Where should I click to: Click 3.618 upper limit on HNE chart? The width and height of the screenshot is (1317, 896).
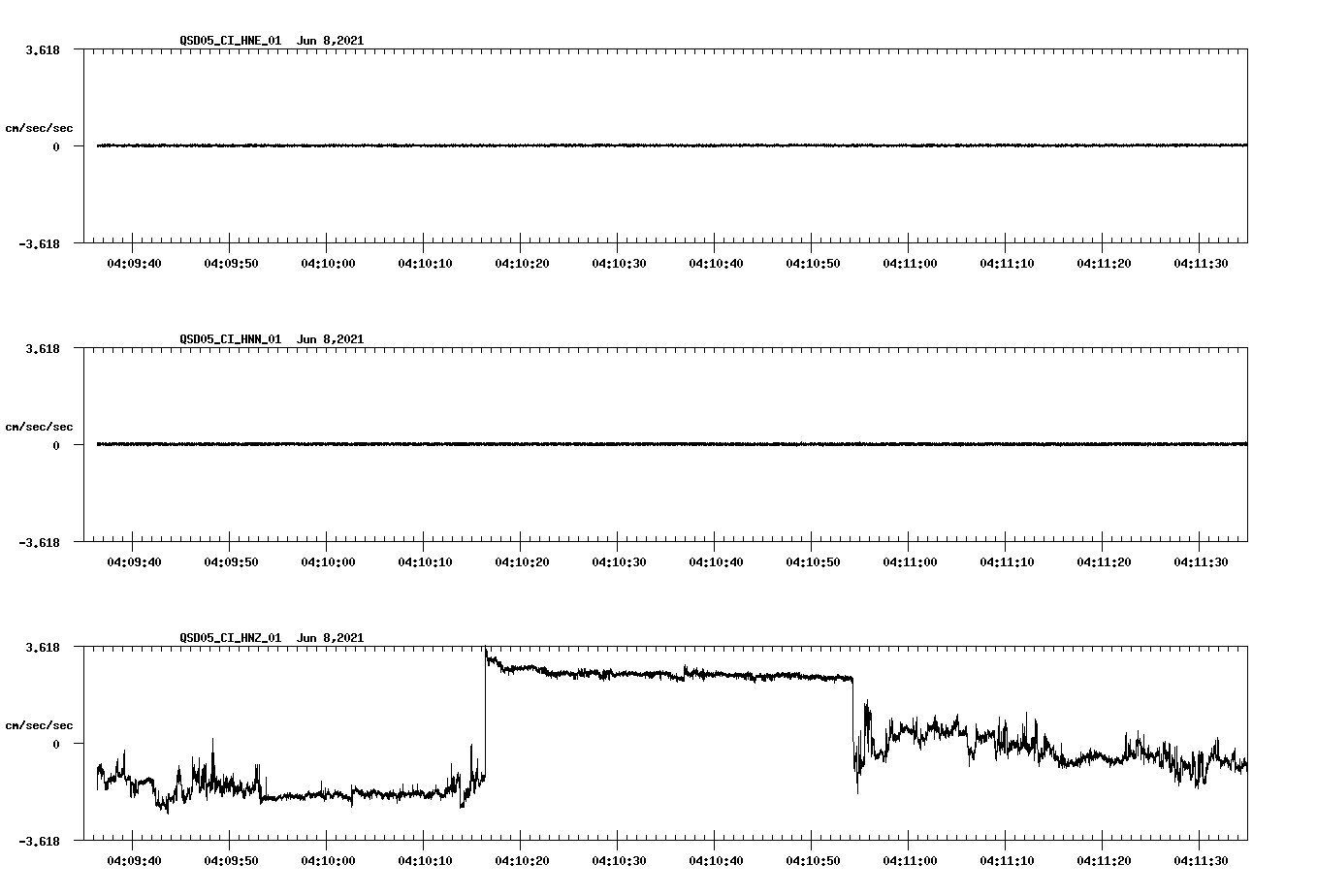point(43,49)
